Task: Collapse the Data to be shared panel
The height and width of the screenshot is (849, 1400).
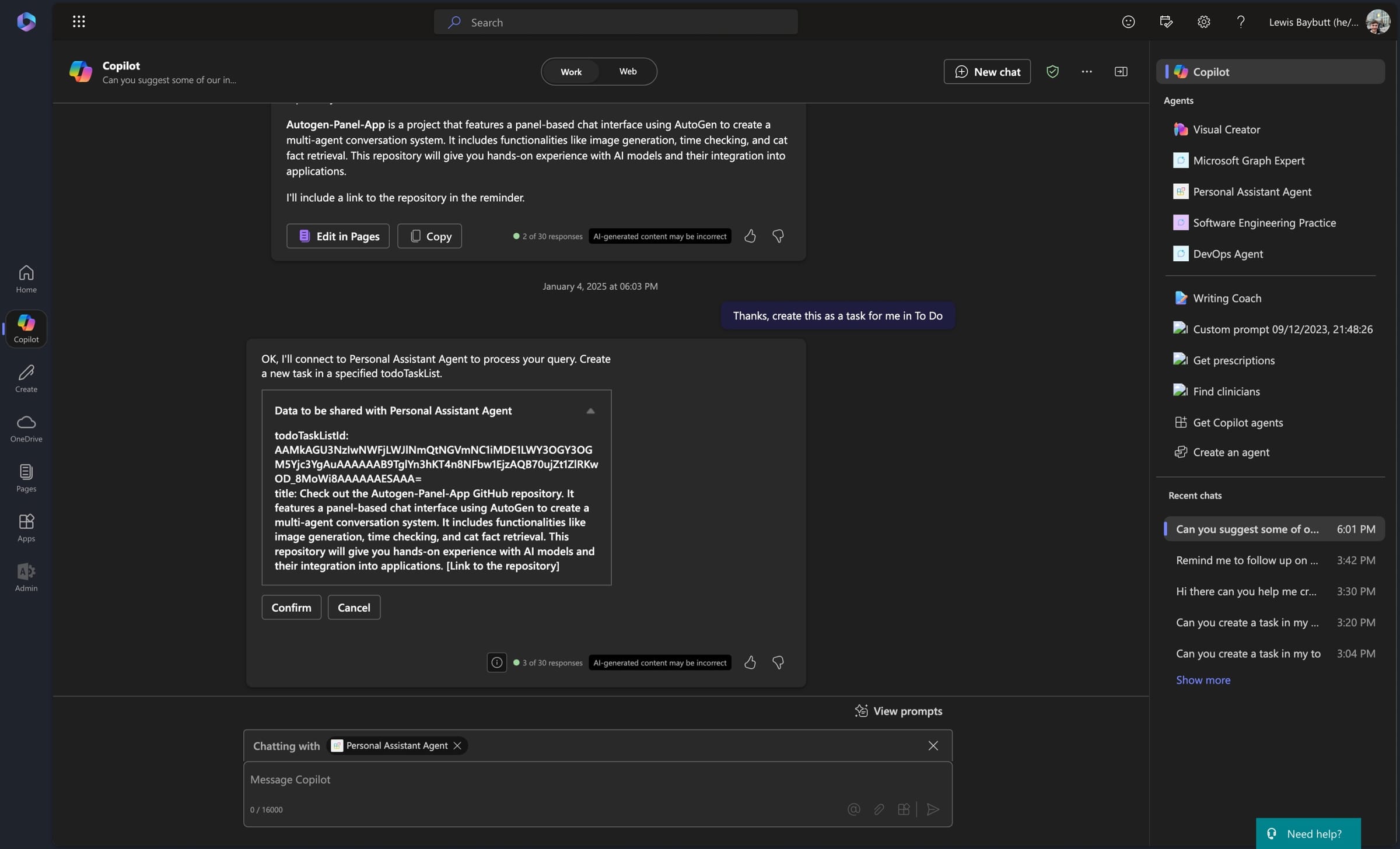Action: tap(590, 411)
